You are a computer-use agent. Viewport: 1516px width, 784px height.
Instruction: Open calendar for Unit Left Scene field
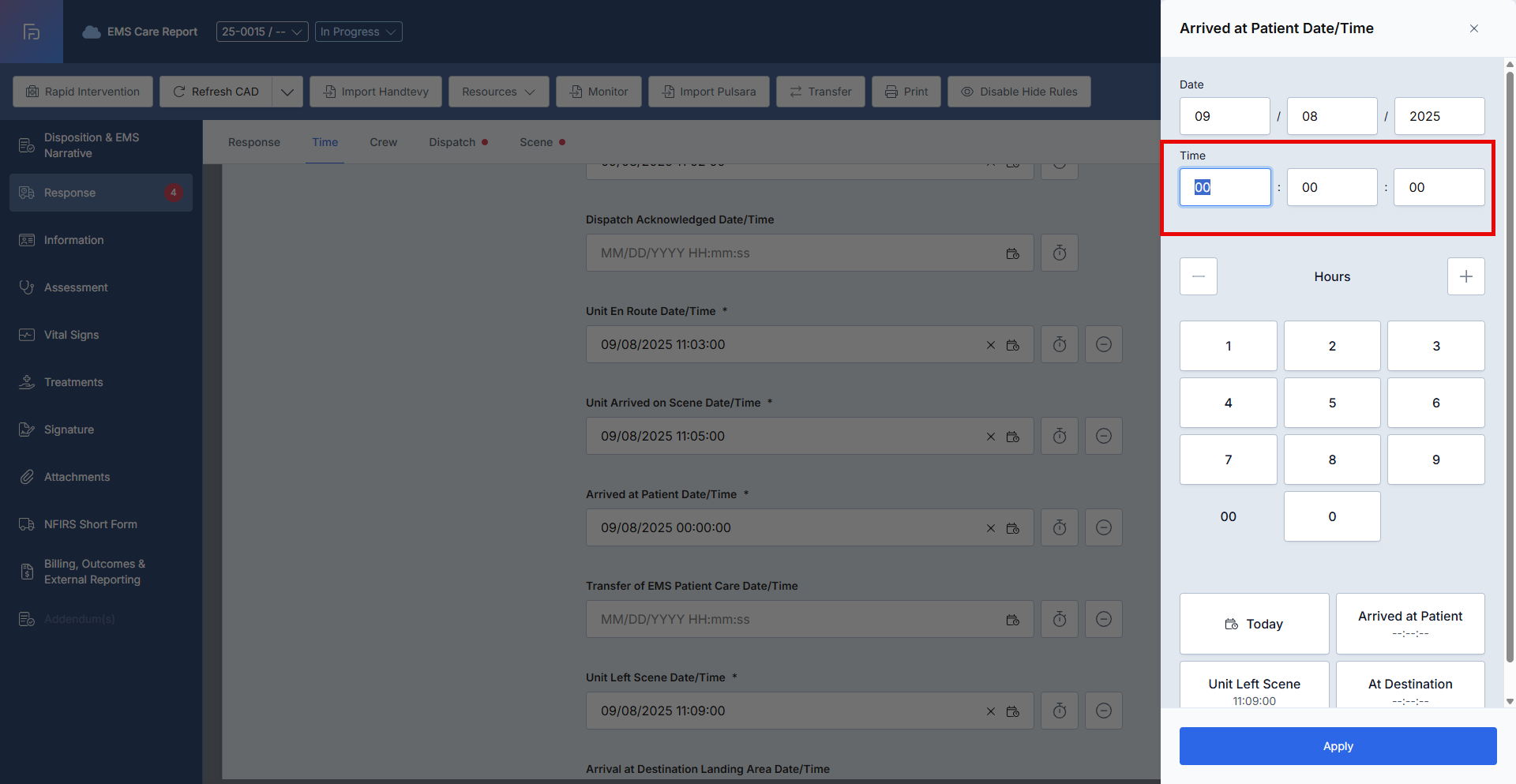point(1012,711)
